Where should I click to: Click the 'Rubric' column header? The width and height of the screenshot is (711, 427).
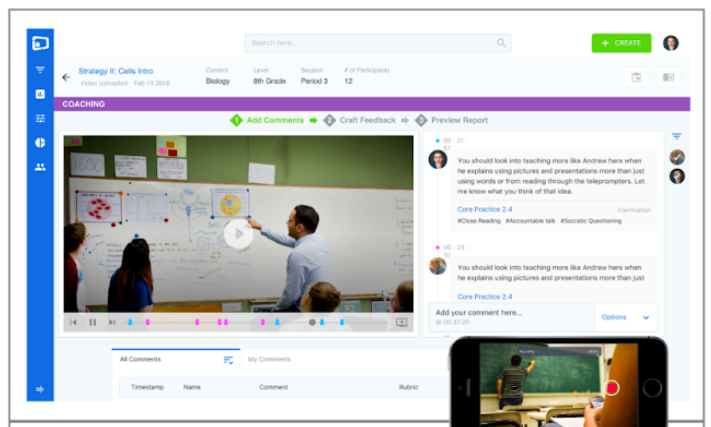point(409,387)
